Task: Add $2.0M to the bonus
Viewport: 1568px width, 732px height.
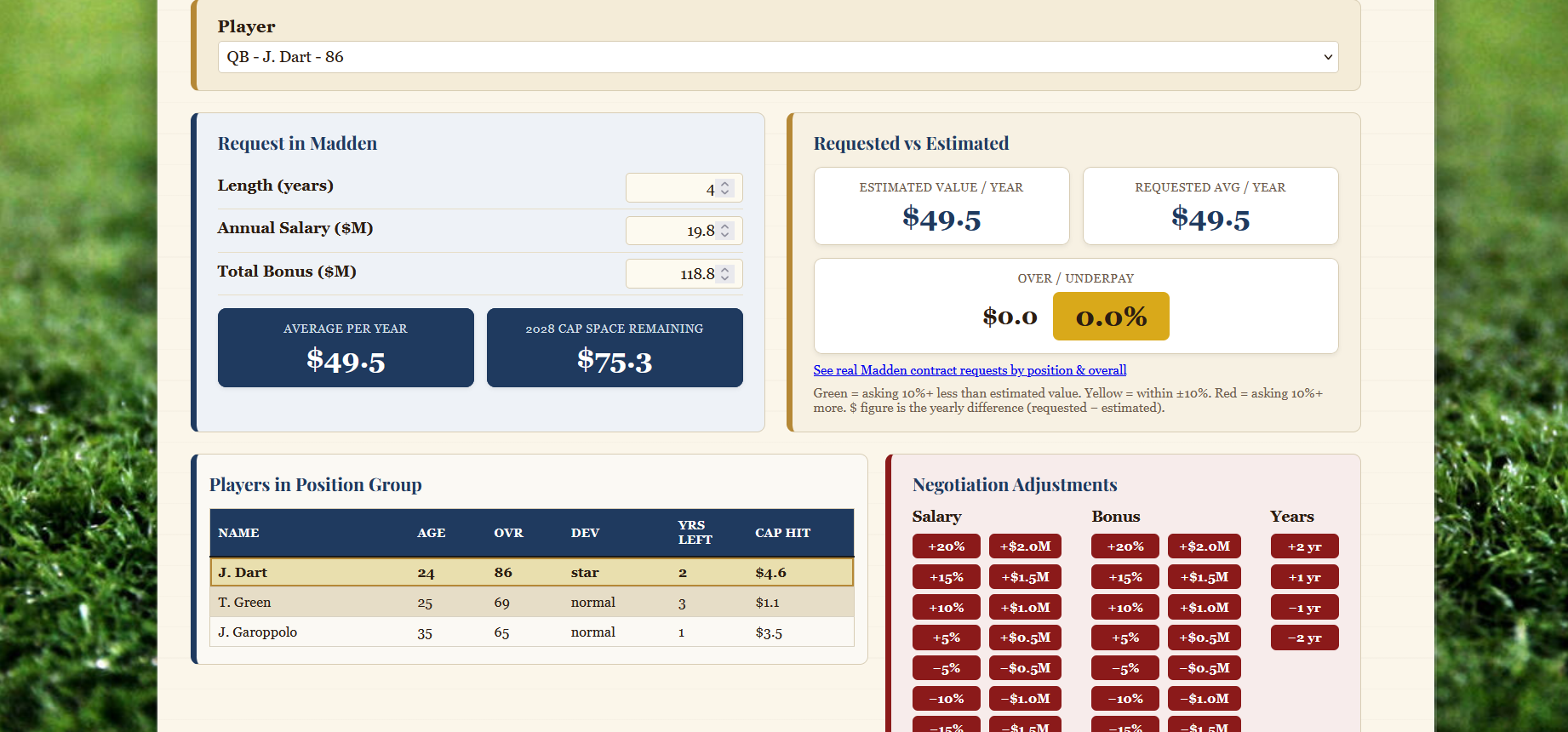Action: [x=1205, y=546]
